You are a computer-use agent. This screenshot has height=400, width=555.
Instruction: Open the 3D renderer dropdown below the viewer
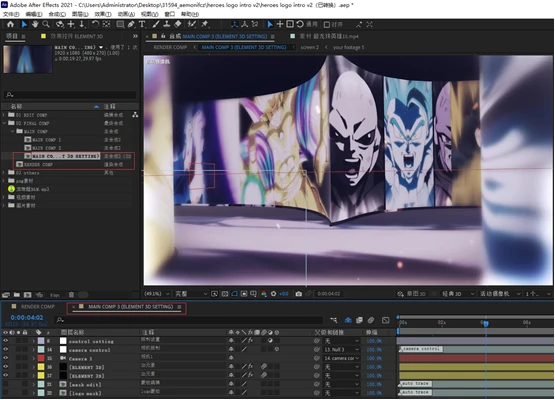pyautogui.click(x=458, y=294)
